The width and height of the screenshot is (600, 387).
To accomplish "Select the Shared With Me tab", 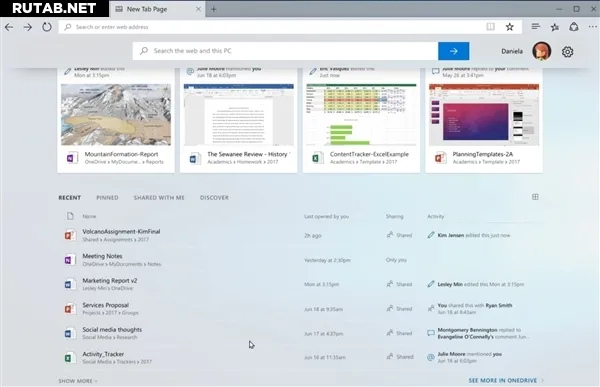I will pyautogui.click(x=159, y=198).
